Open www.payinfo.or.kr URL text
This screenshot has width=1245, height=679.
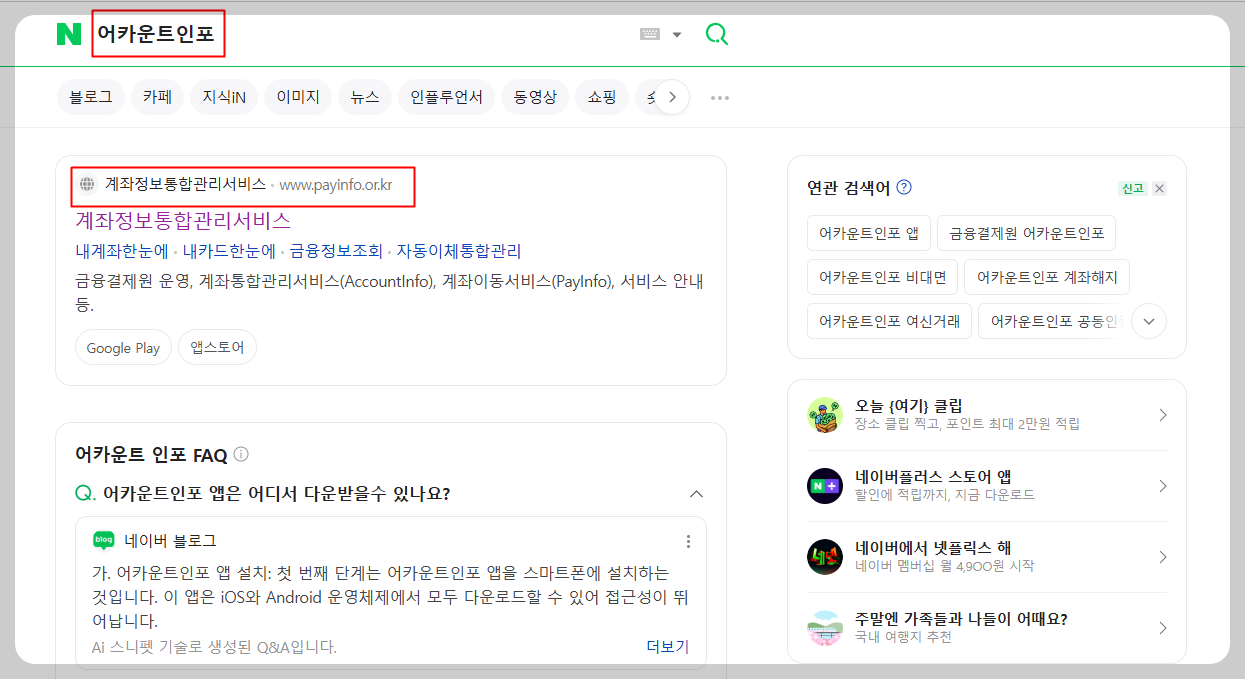click(x=336, y=184)
